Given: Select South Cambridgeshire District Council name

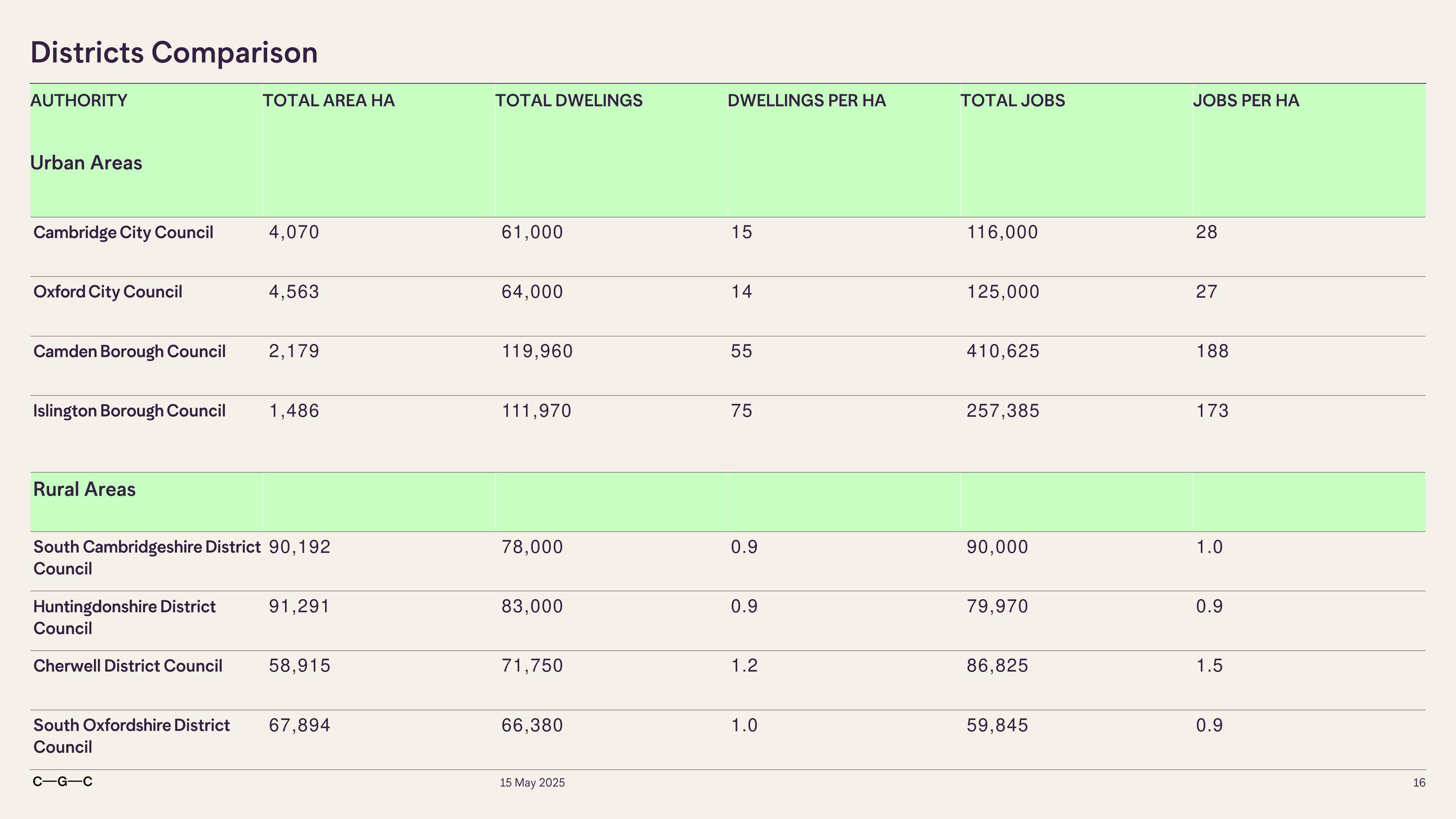Looking at the screenshot, I should tap(147, 558).
